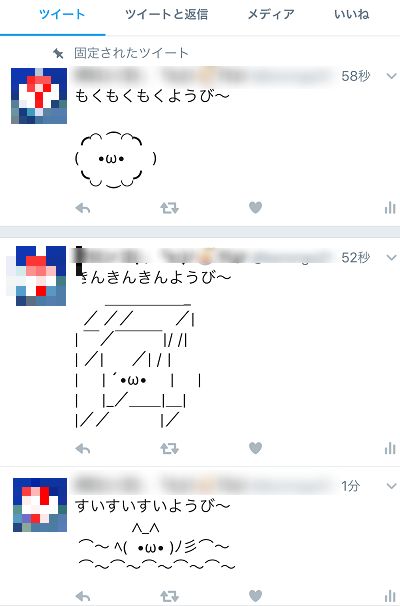The width and height of the screenshot is (400, 606).
Task: Like the すいすいすいようび tweet
Action: (x=255, y=596)
